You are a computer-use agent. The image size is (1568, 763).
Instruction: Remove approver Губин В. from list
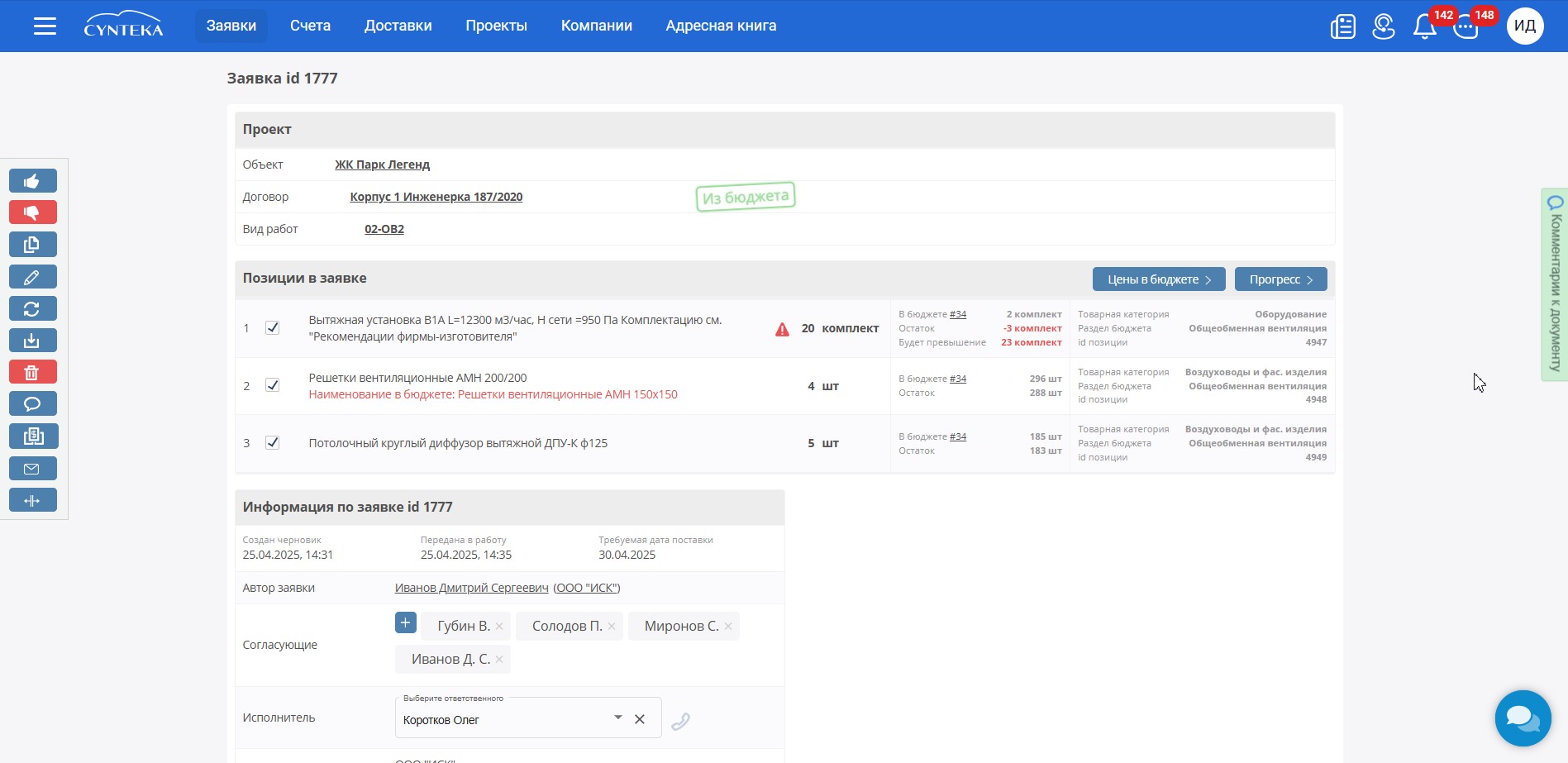coord(499,627)
